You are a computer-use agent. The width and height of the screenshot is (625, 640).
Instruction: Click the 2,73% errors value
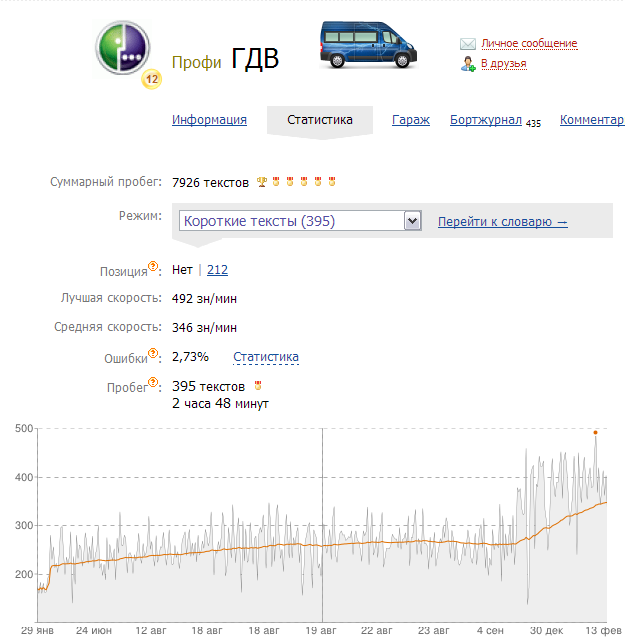190,357
